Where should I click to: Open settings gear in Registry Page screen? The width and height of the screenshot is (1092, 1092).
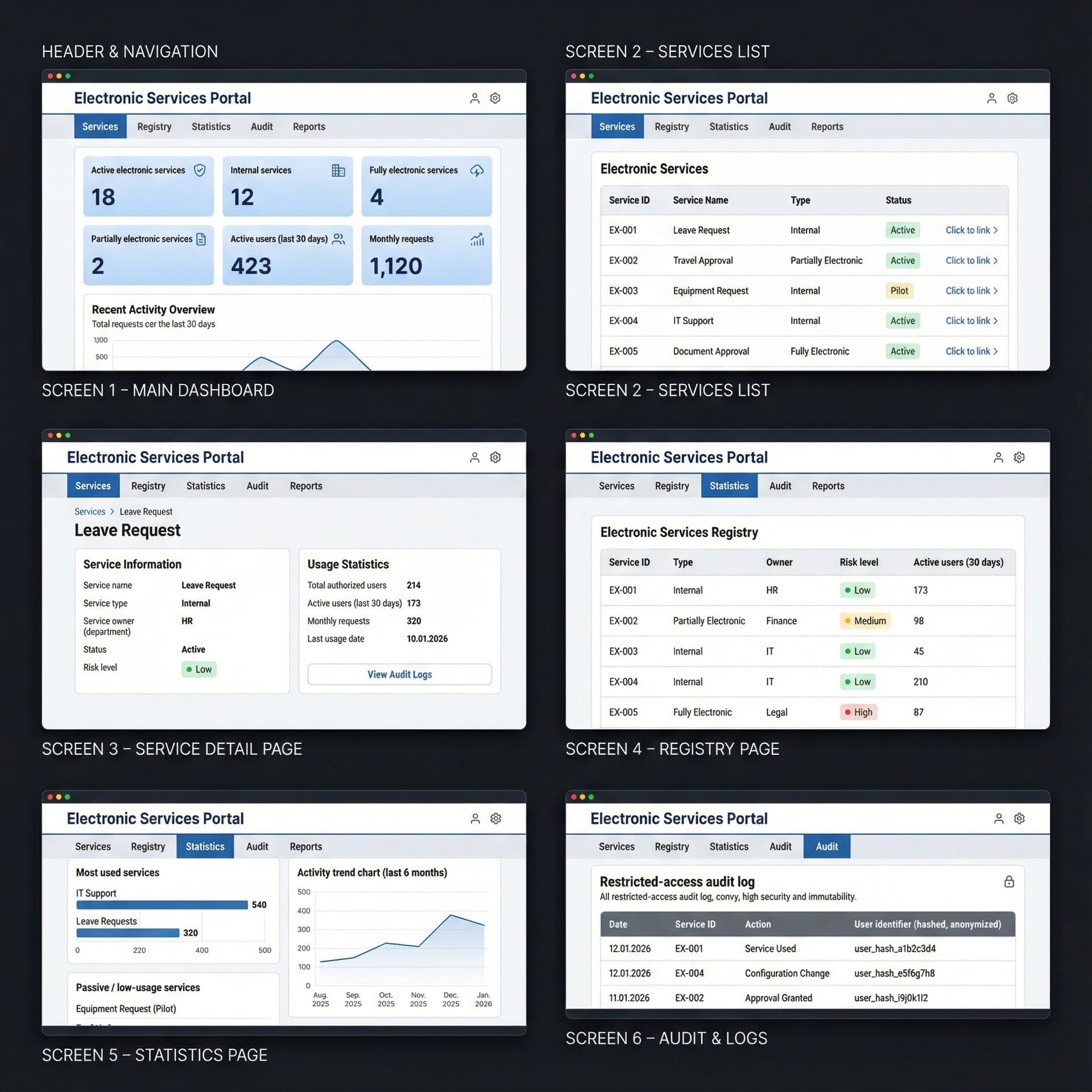pos(1019,457)
